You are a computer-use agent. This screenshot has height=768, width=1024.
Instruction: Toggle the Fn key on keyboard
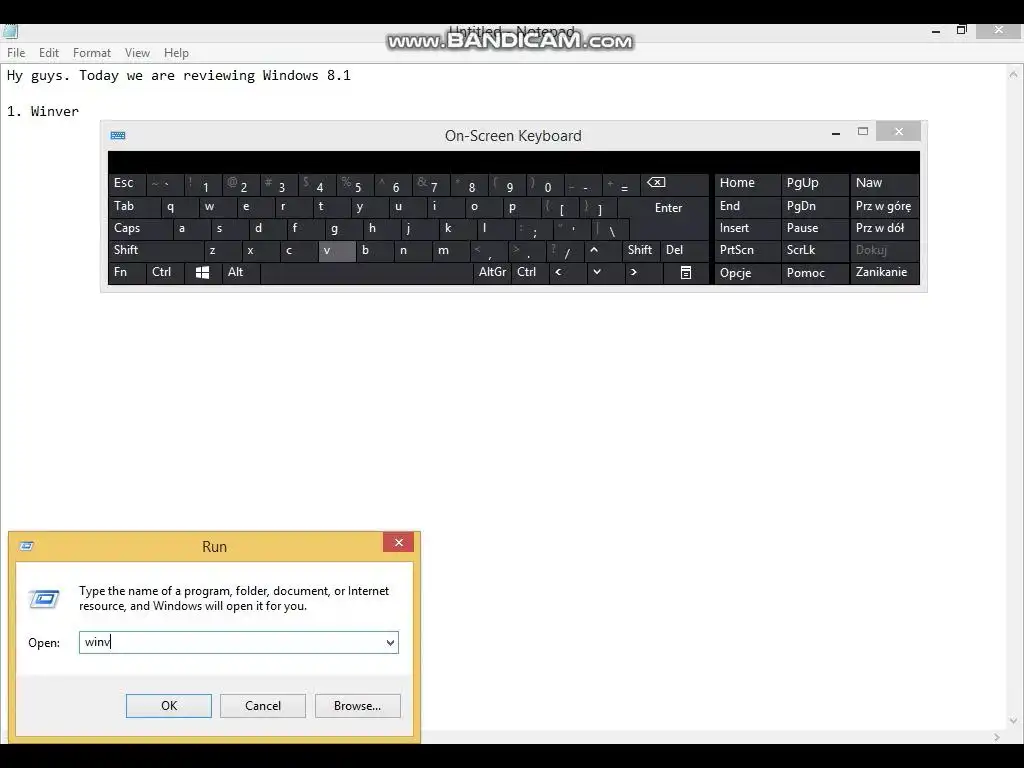127,272
